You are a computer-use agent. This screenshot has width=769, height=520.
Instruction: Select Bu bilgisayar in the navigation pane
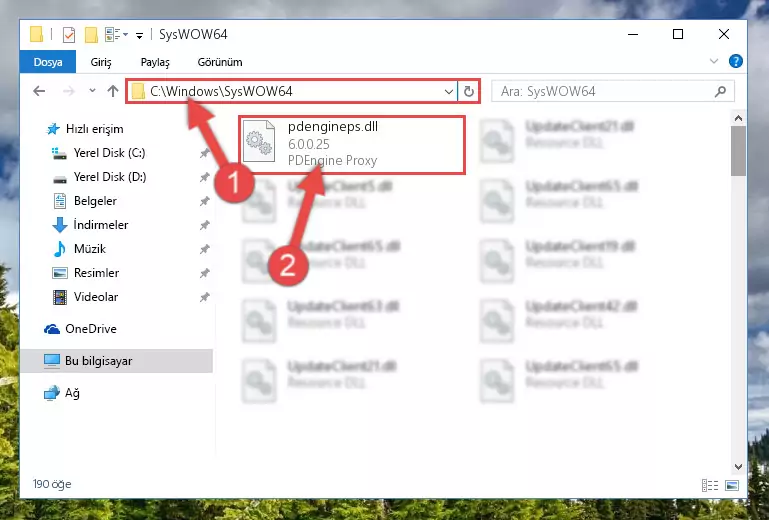tap(117, 361)
